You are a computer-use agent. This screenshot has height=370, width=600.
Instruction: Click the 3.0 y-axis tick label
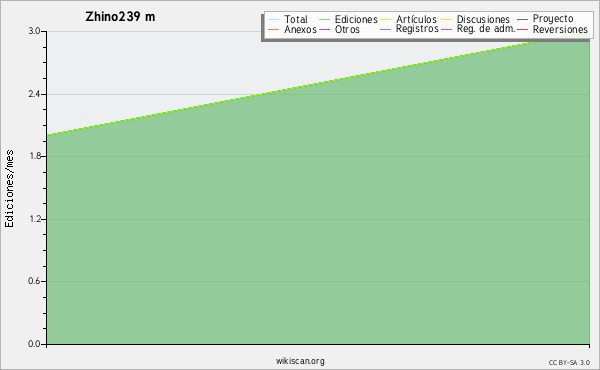point(34,31)
